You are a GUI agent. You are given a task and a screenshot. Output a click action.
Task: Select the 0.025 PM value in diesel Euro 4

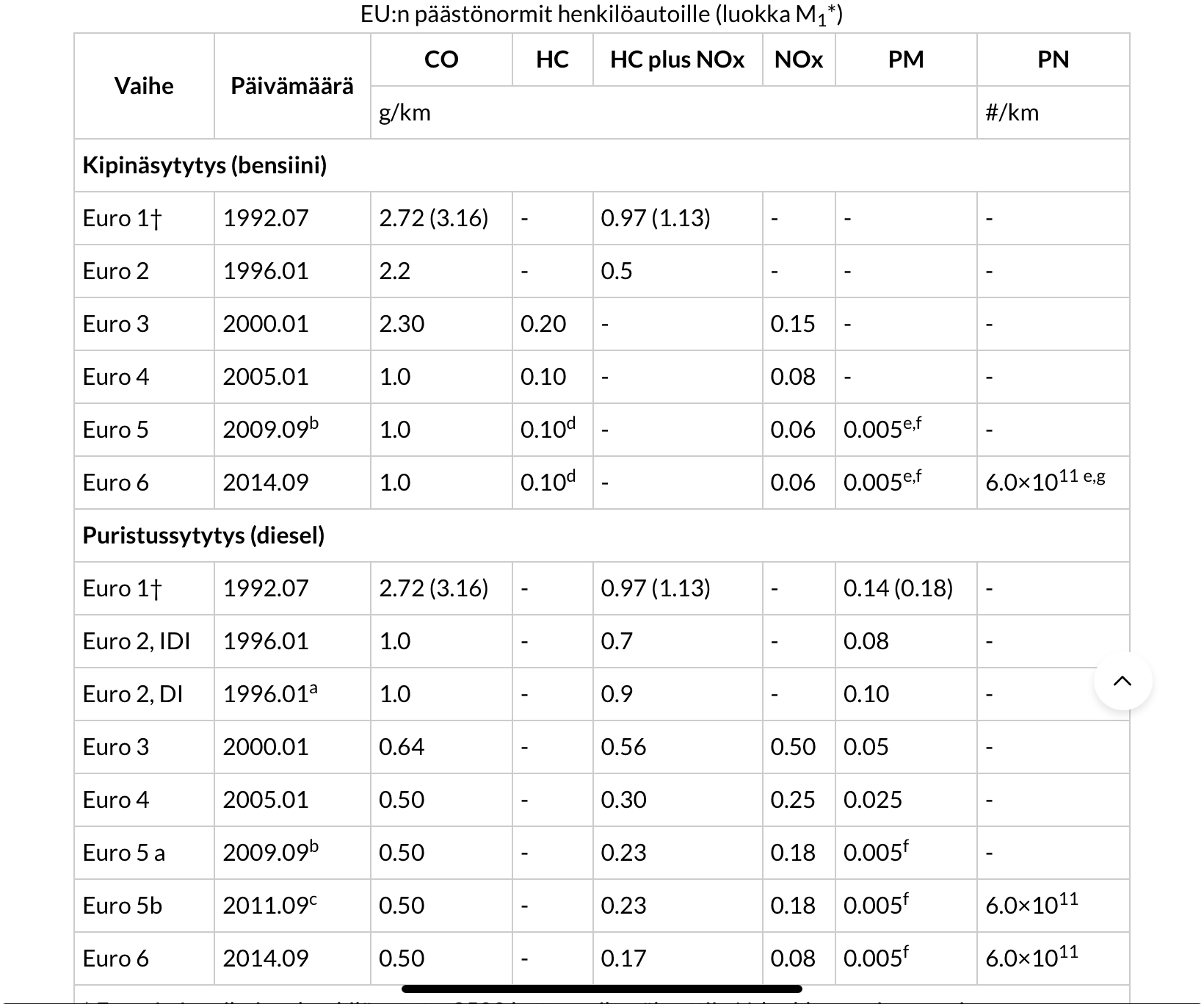[873, 800]
